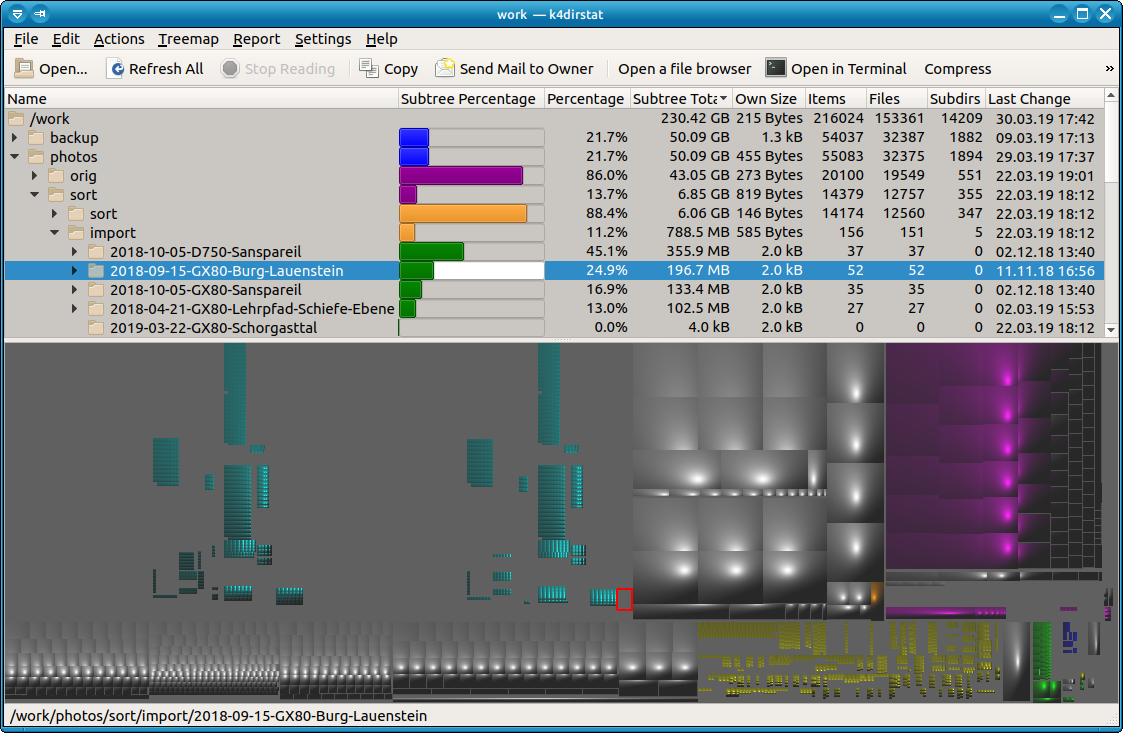Click the purple orig subtree percentage bar

click(461, 176)
